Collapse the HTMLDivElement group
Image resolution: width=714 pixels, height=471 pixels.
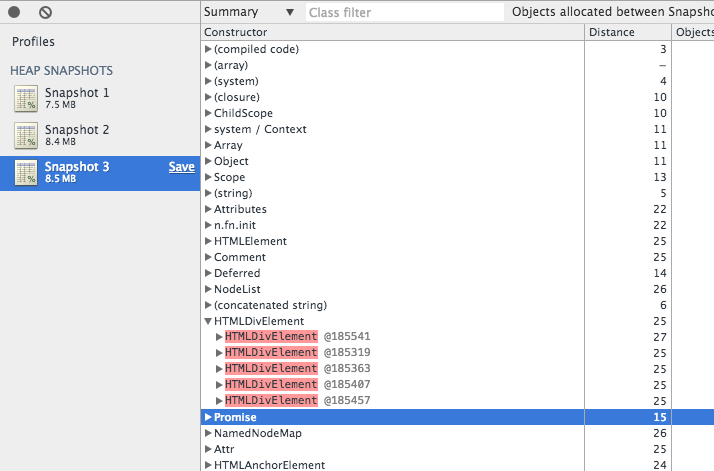click(x=208, y=321)
